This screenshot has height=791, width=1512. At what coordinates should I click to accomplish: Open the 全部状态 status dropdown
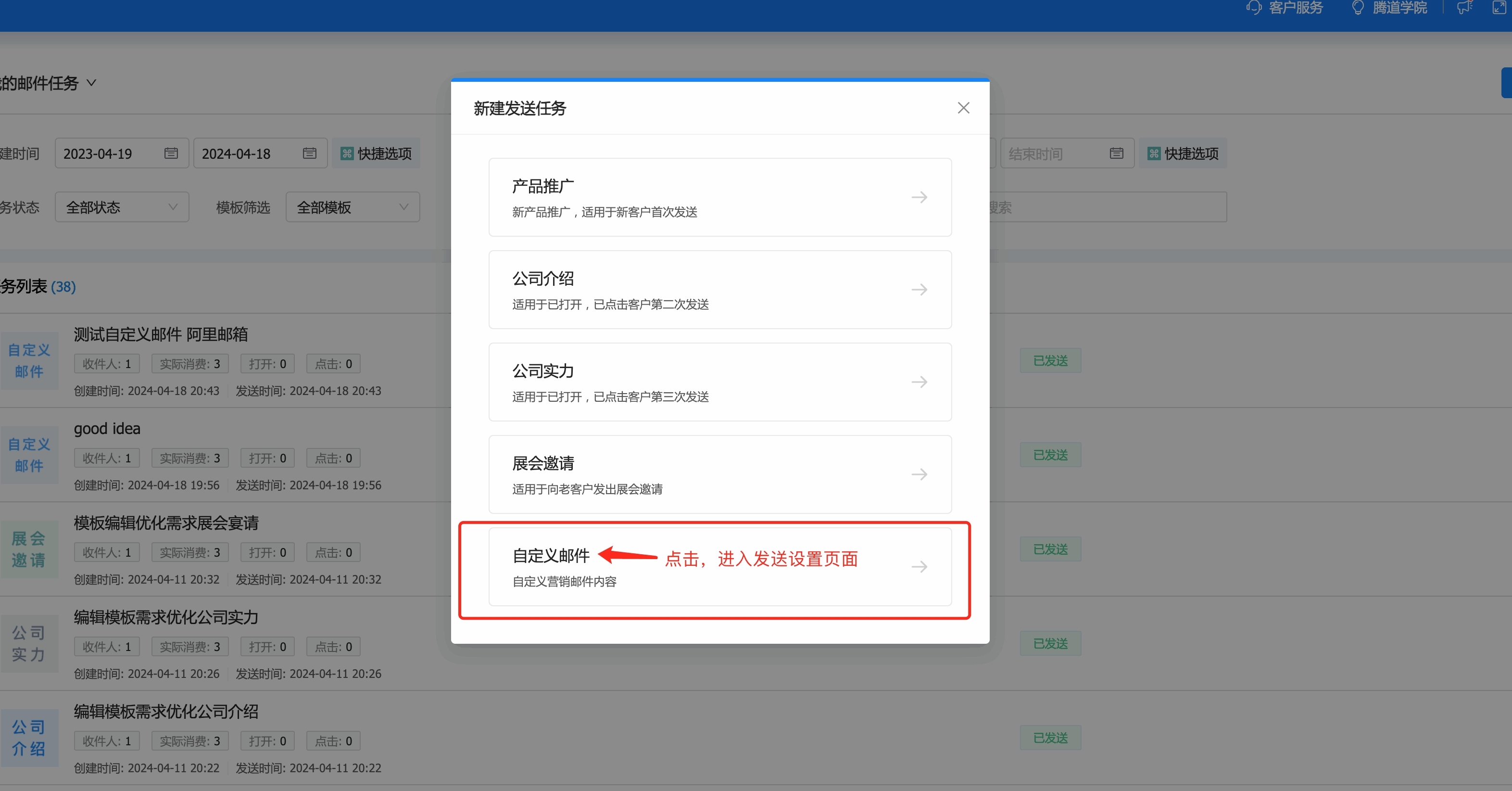pyautogui.click(x=122, y=207)
